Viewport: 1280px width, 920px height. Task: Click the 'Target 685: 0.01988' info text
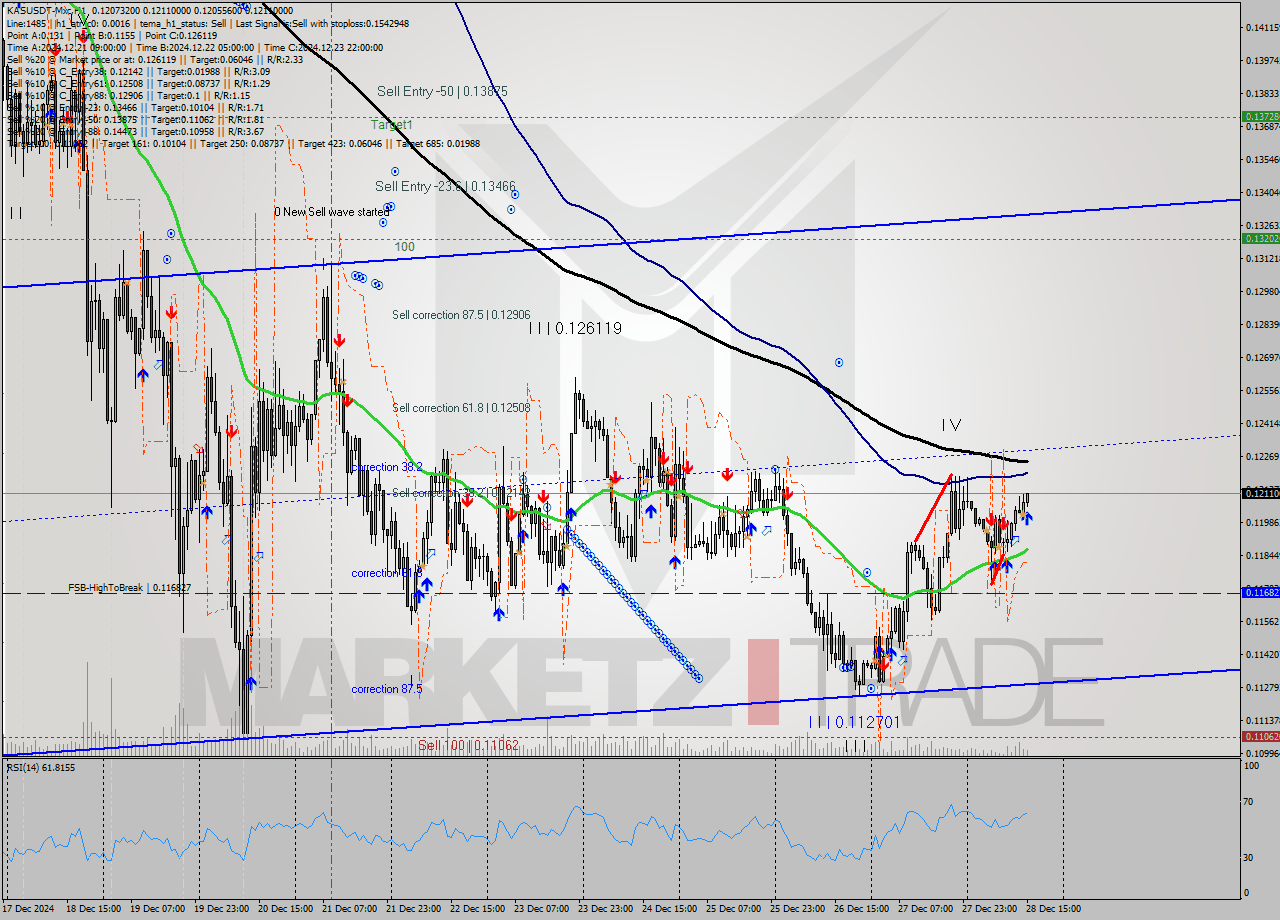point(439,144)
